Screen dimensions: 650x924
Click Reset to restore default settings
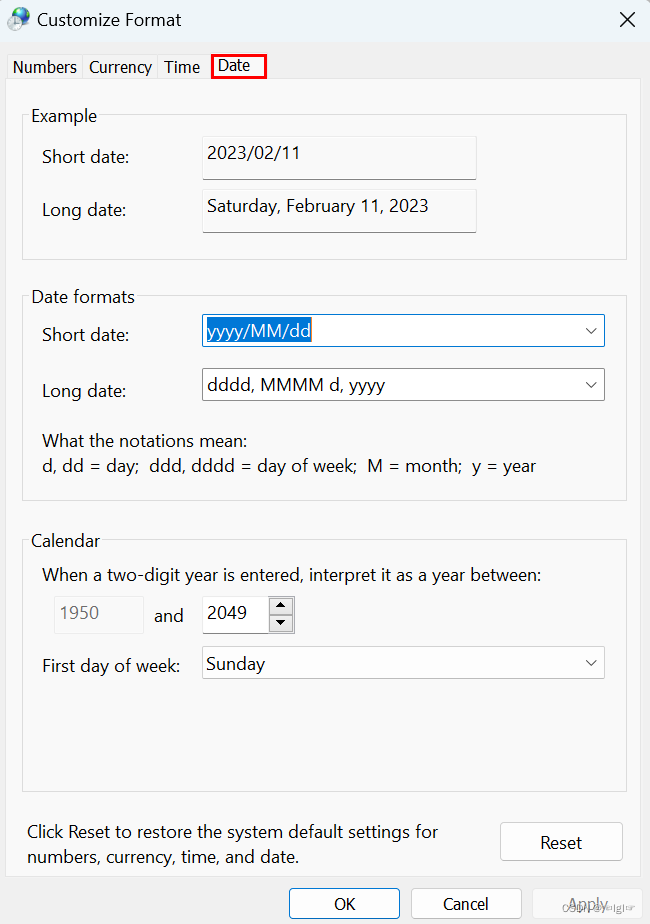click(x=561, y=842)
